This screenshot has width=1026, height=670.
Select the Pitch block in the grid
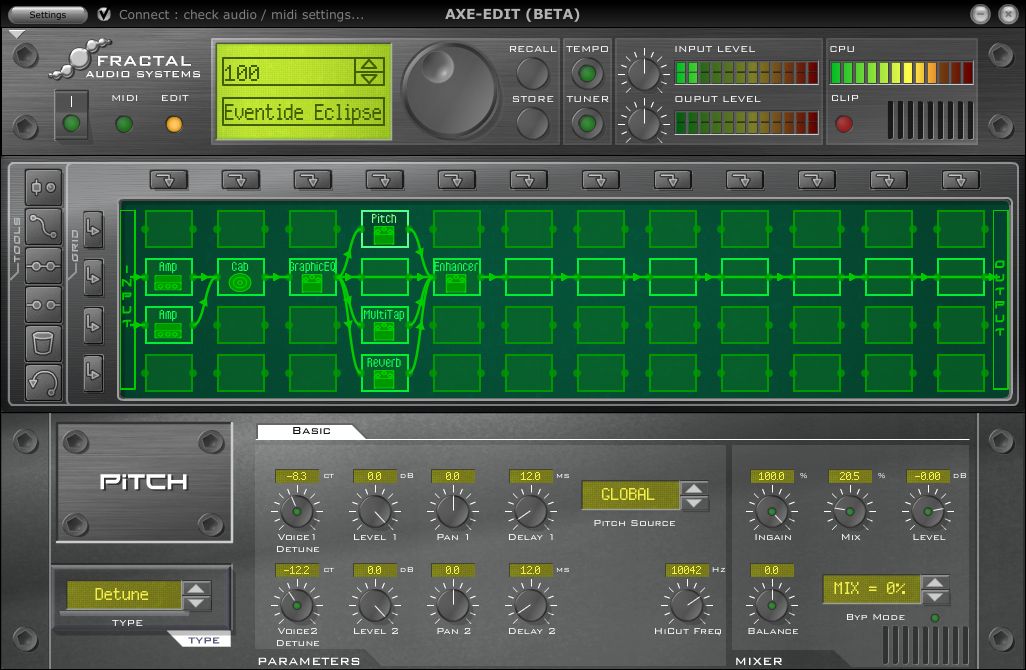tap(384, 228)
